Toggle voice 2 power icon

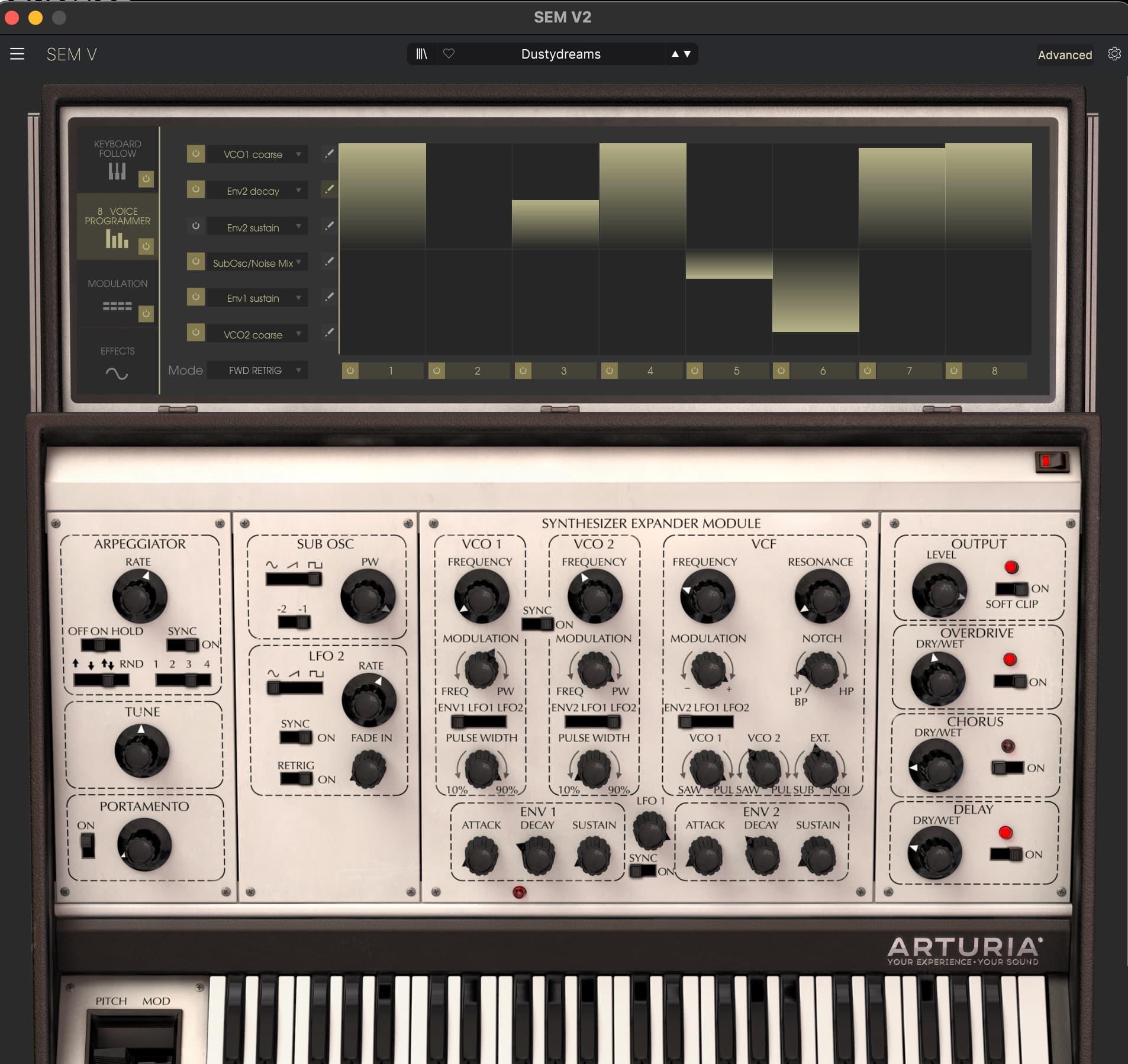coord(437,370)
